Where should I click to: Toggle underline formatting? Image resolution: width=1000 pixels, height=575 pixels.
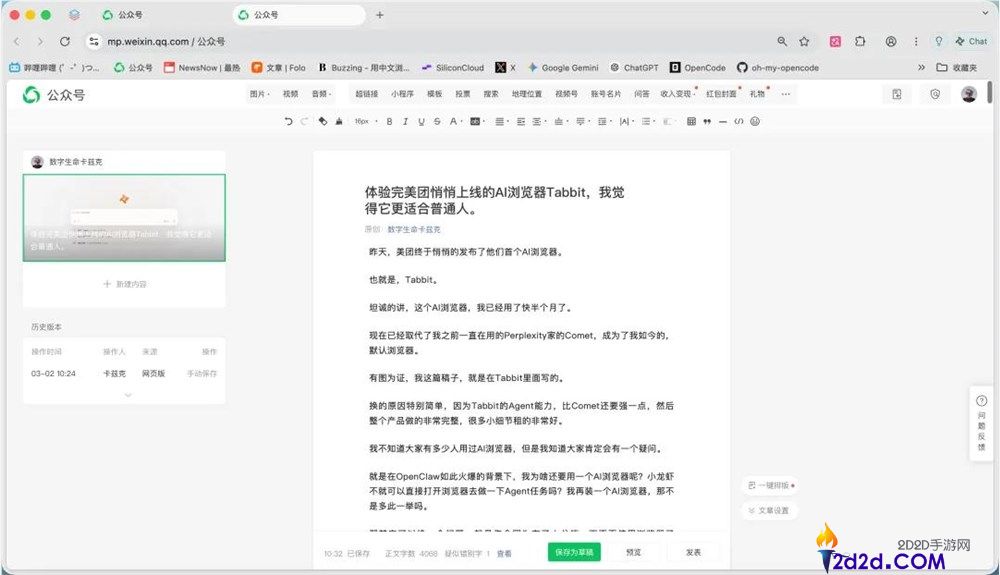421,121
